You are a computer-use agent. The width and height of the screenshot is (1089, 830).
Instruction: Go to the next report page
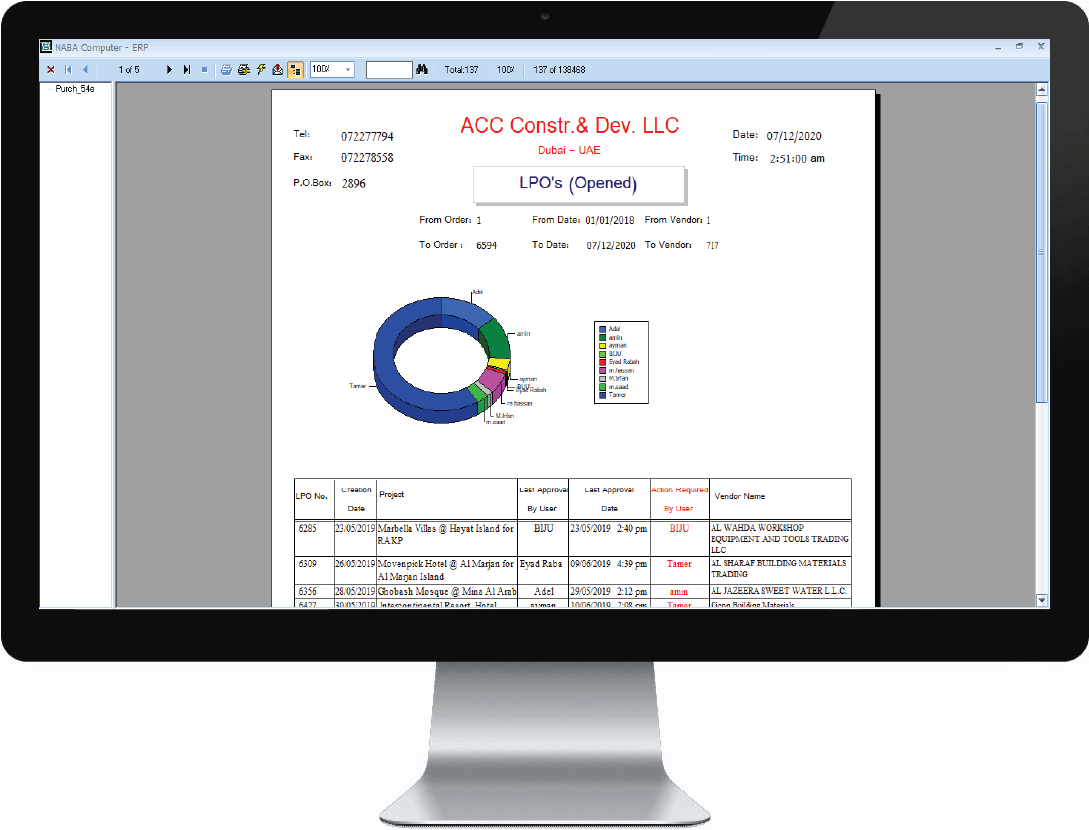[169, 69]
